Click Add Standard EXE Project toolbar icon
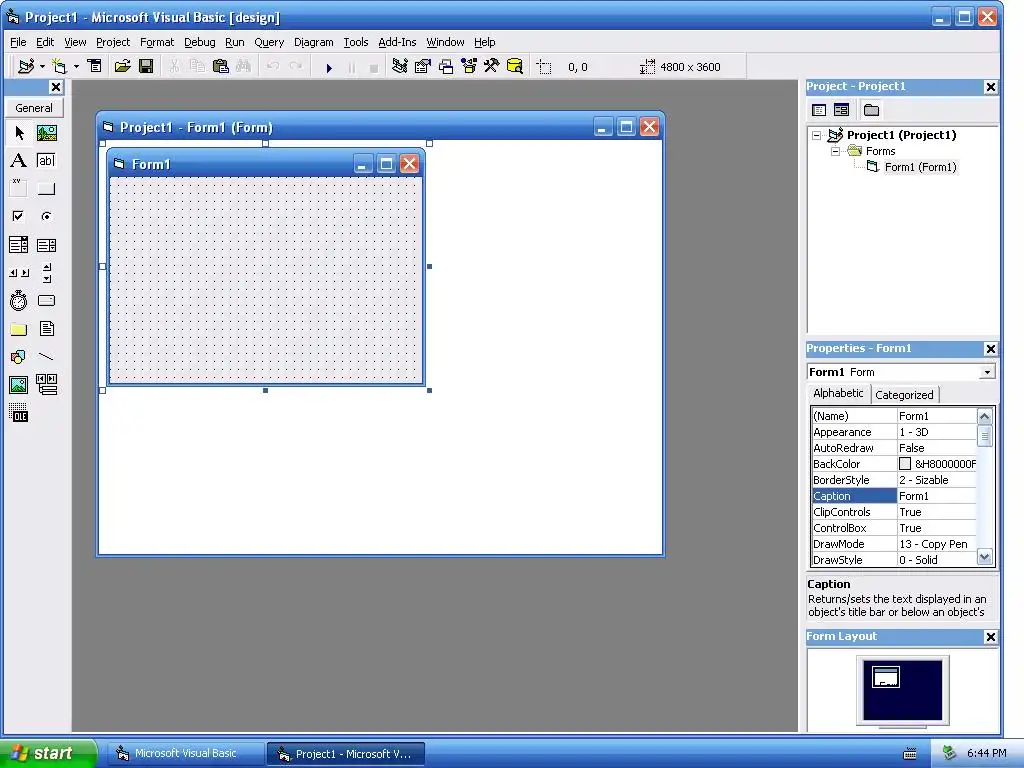Viewport: 1024px width, 768px height. point(26,67)
